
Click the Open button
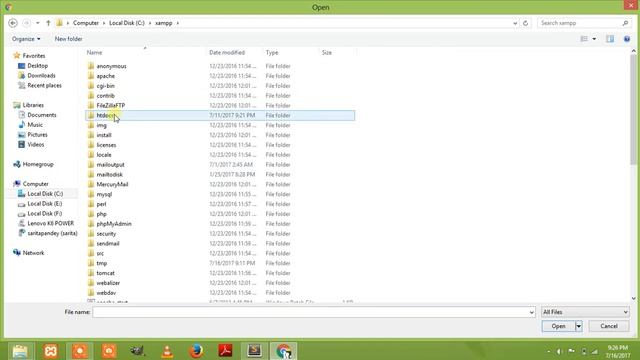click(x=558, y=326)
